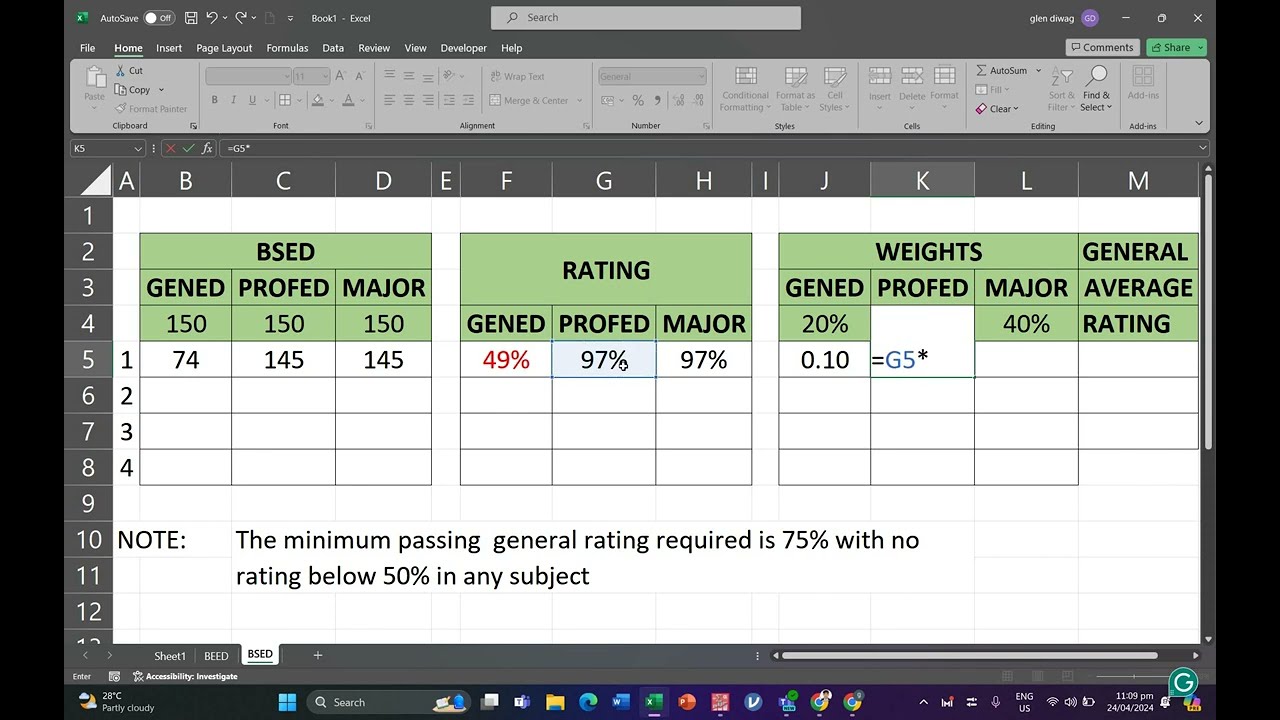Click the Grammarly icon at bottom right
The width and height of the screenshot is (1280, 720).
pyautogui.click(x=1183, y=682)
